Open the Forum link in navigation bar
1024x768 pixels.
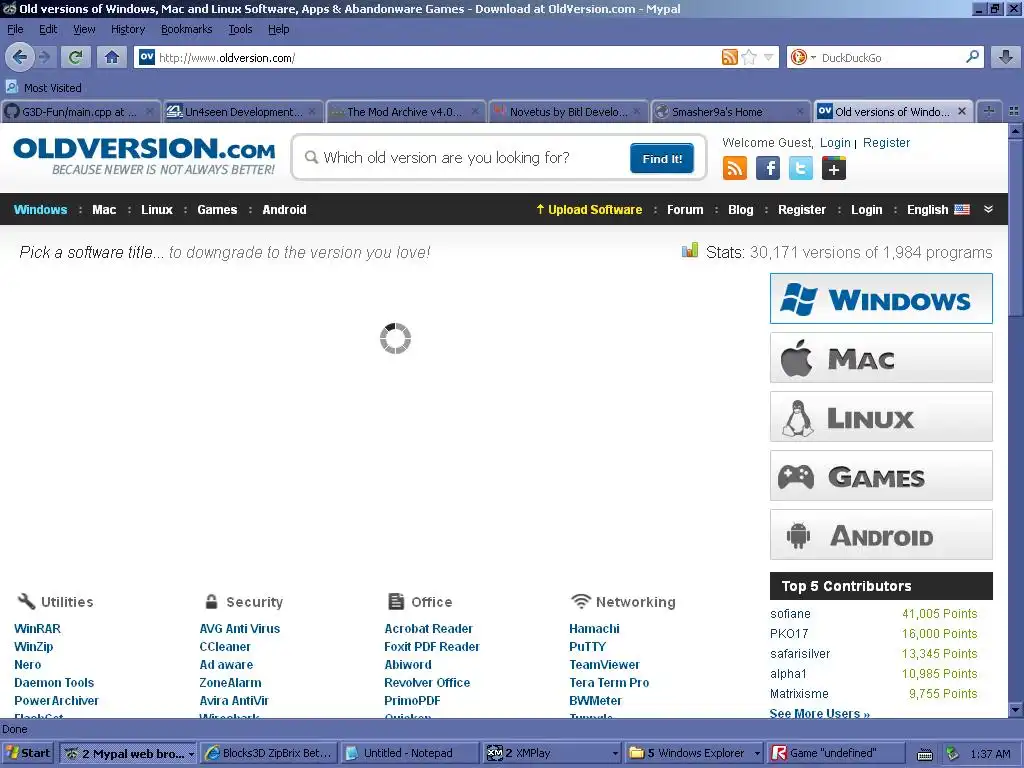[x=685, y=210]
